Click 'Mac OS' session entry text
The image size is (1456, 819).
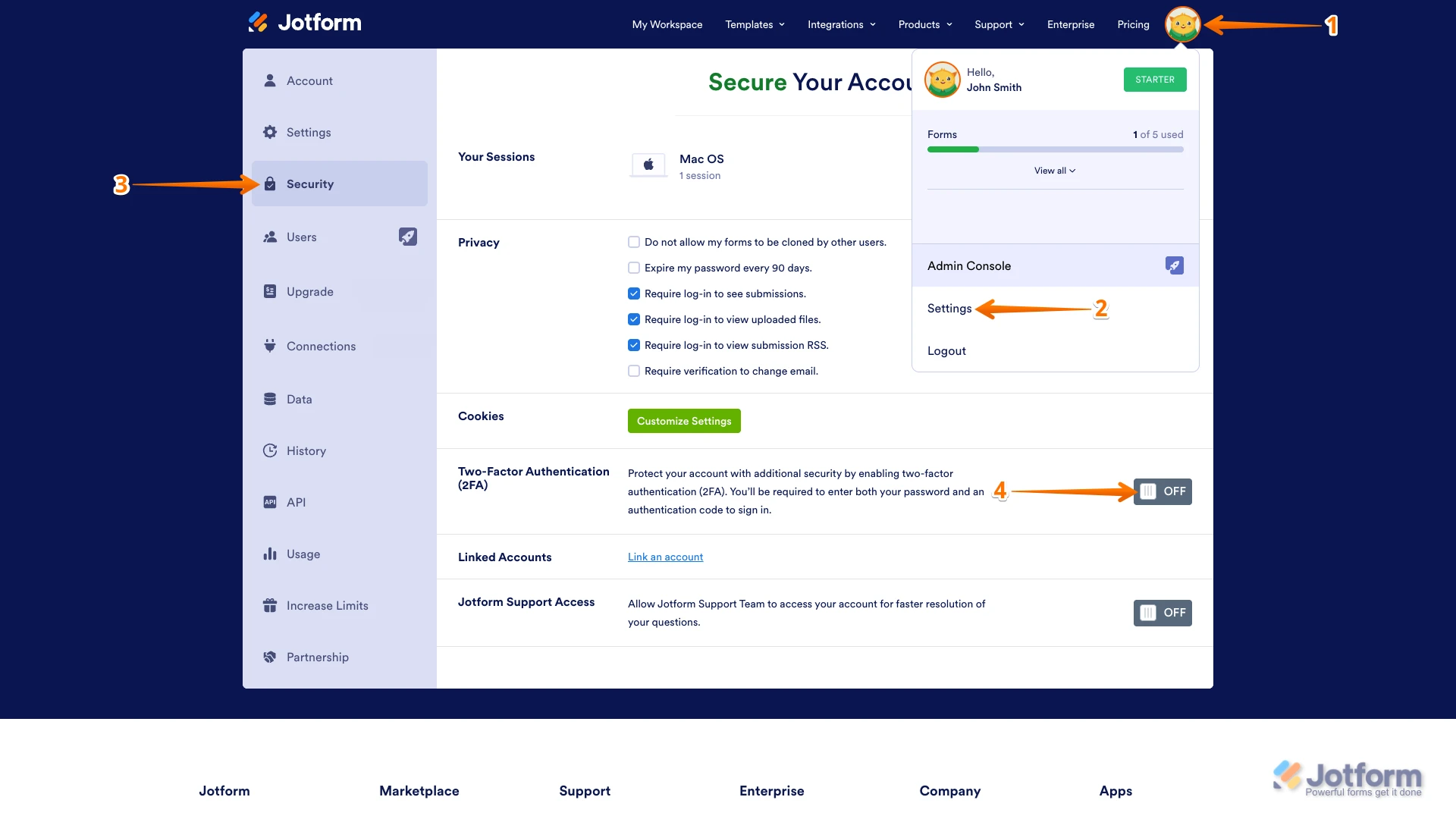tap(701, 158)
